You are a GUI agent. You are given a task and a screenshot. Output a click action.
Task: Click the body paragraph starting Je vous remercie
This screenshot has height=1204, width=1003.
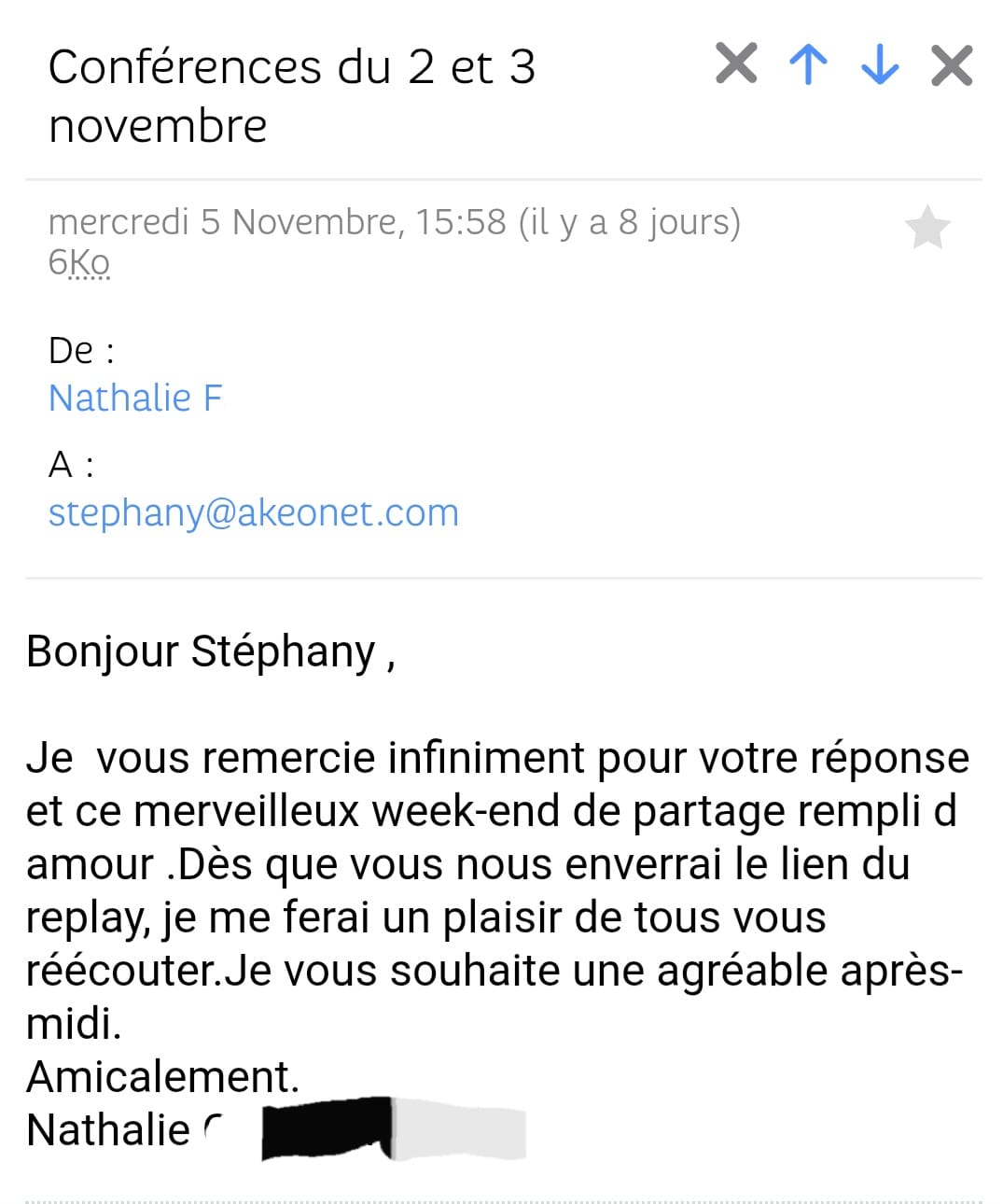[496, 863]
